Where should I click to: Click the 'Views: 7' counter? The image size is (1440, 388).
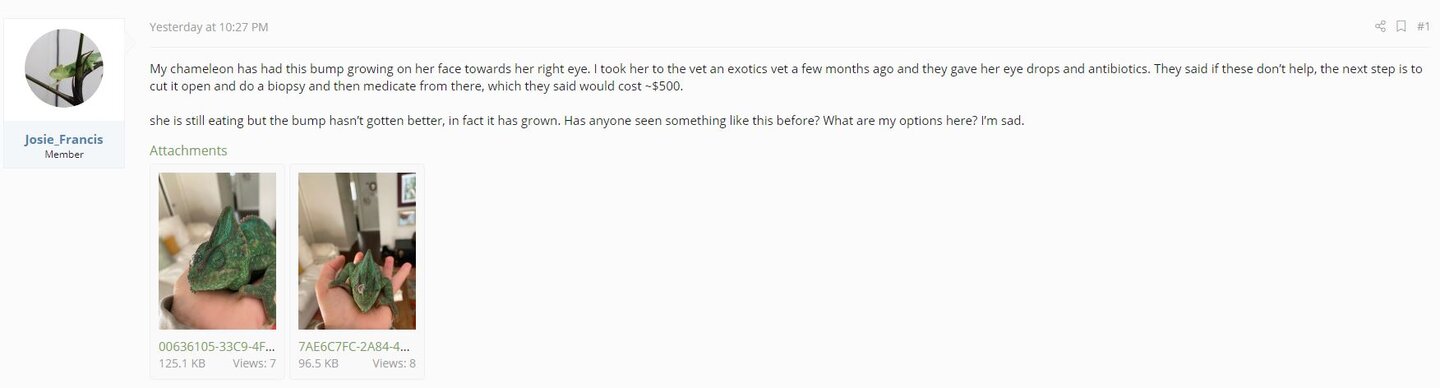point(254,363)
